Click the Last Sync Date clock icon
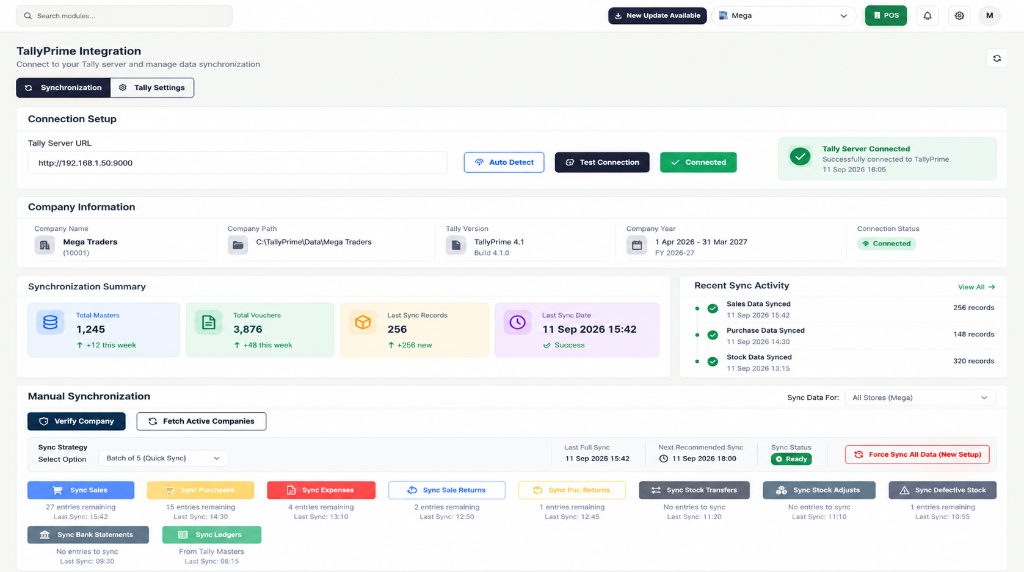 tap(517, 322)
